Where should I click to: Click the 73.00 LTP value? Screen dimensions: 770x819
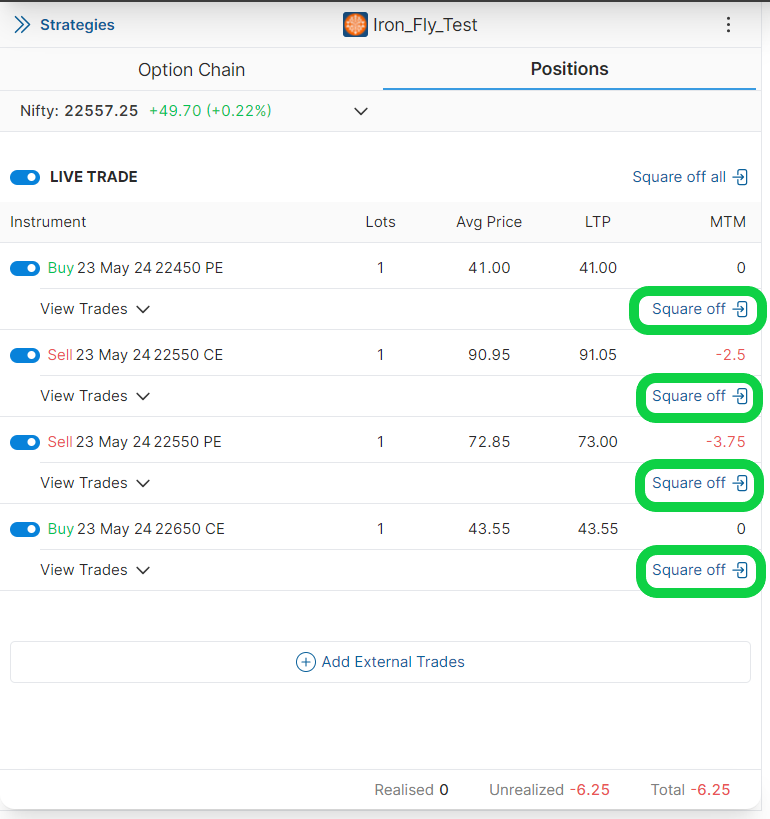598,442
